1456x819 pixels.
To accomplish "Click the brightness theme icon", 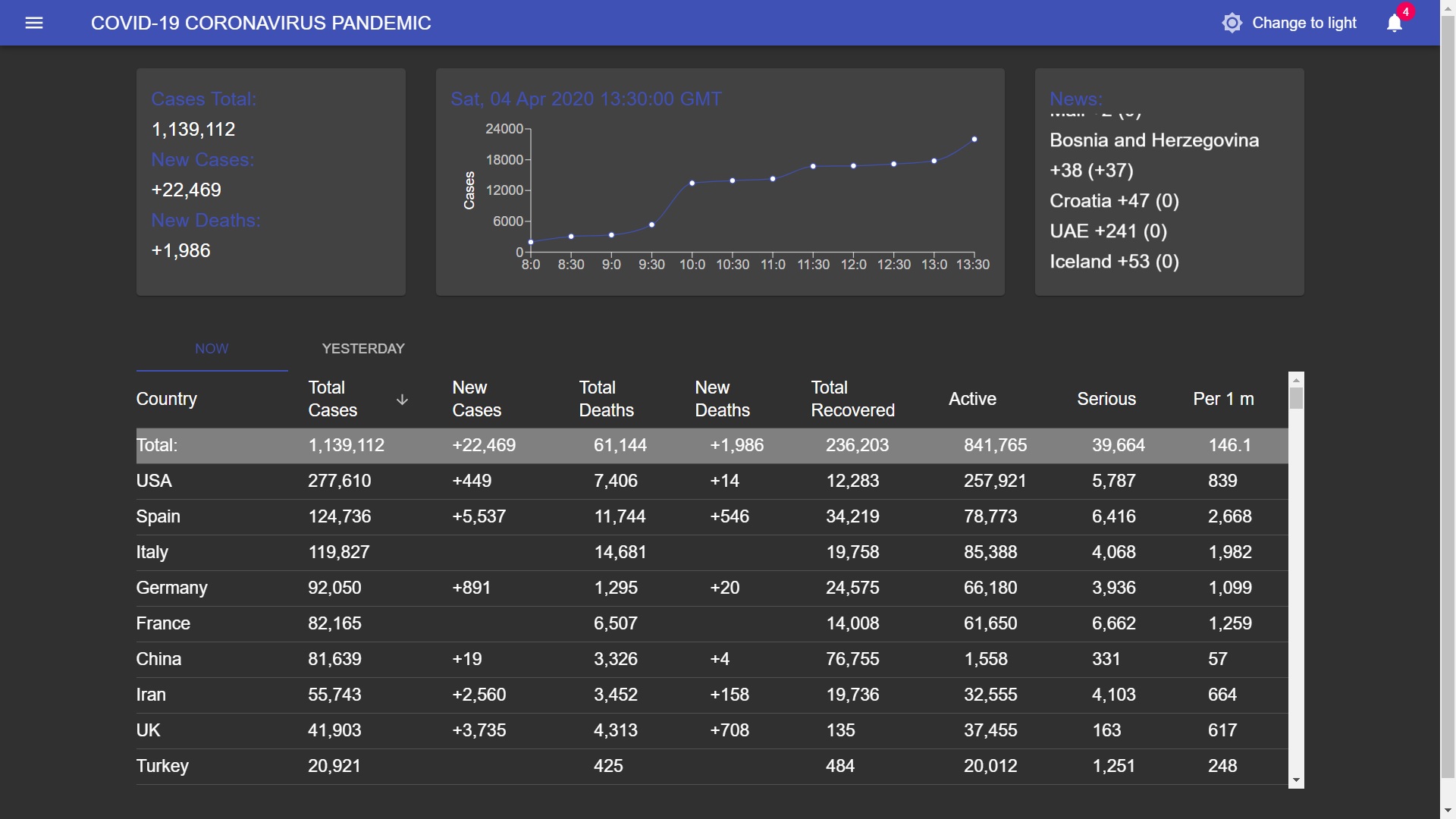I will tap(1232, 23).
